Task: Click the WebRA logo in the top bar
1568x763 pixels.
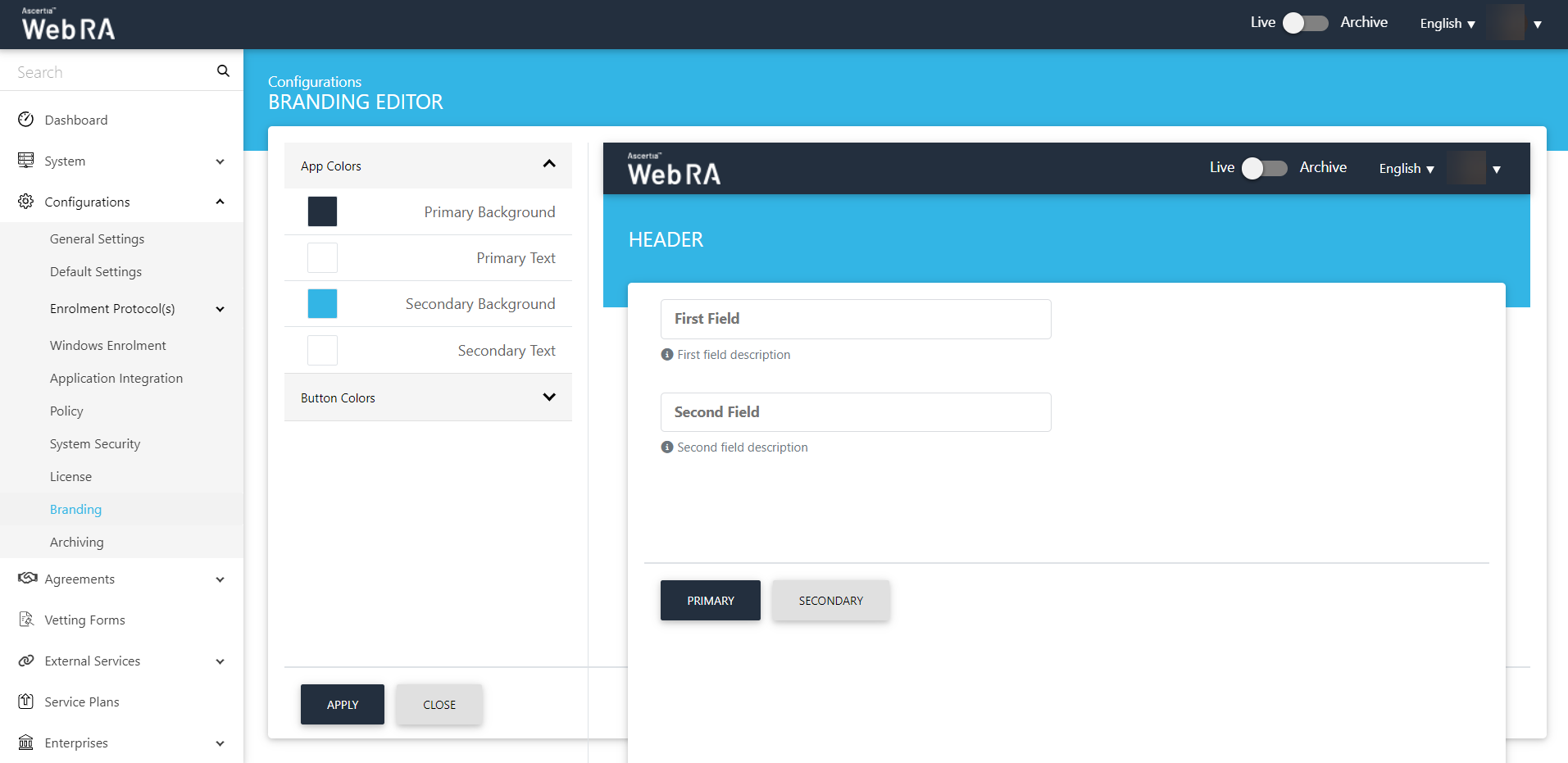Action: tap(68, 24)
